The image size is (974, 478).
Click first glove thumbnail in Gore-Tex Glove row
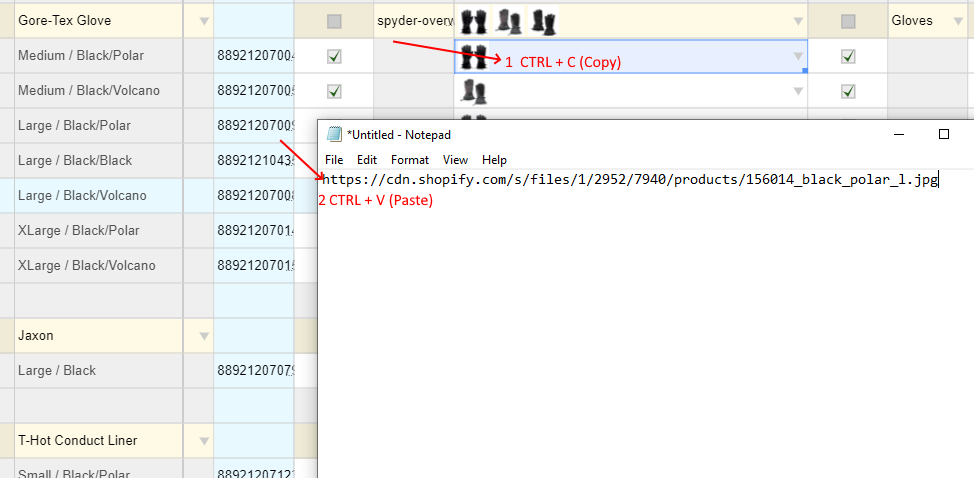pyautogui.click(x=473, y=21)
